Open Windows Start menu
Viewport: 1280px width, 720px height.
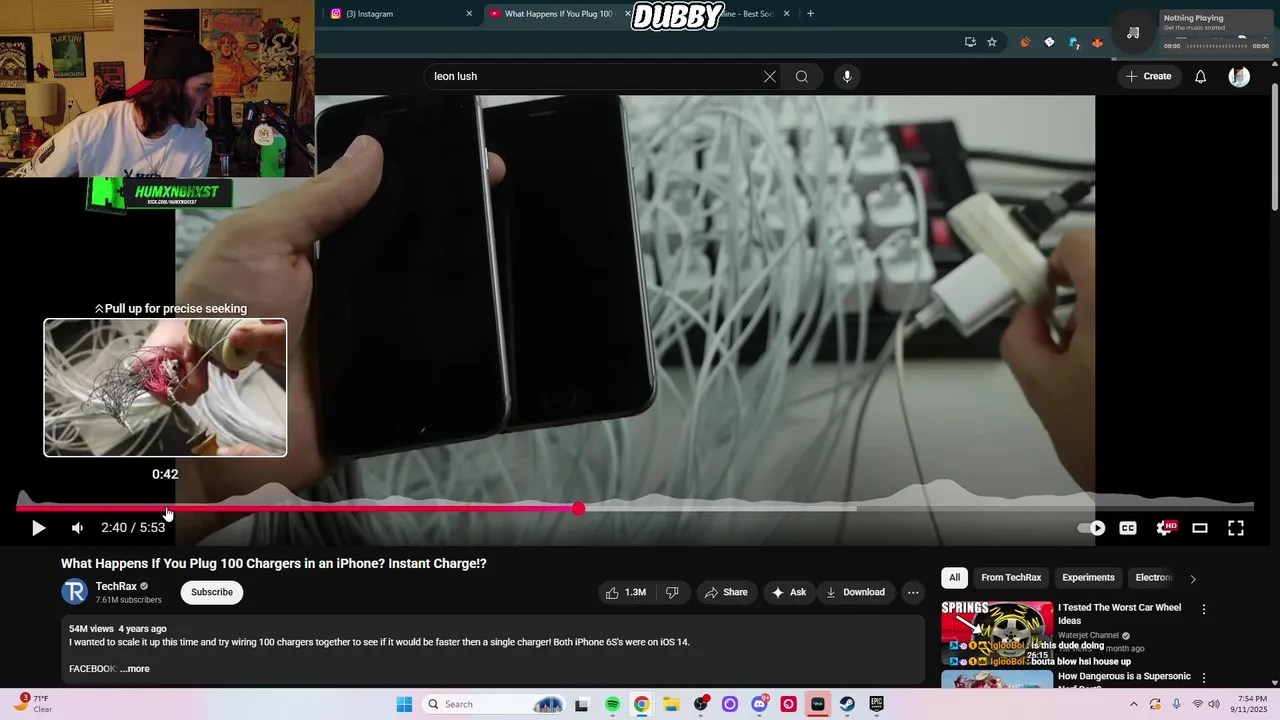(x=404, y=704)
